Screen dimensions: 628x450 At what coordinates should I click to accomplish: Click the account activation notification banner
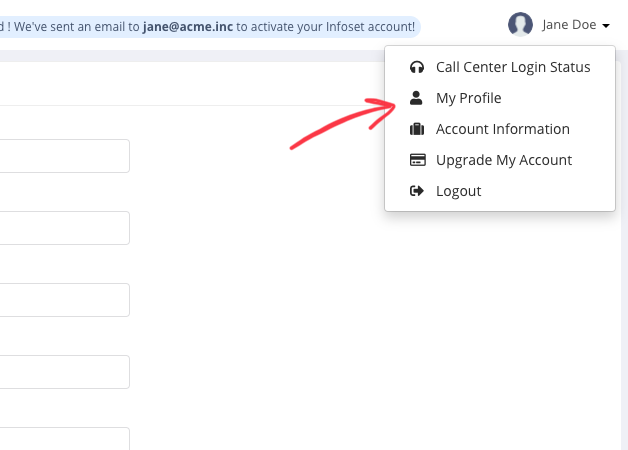210,27
